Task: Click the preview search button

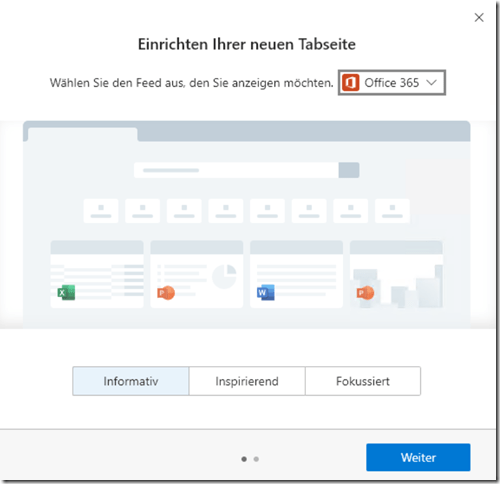Action: (x=349, y=170)
